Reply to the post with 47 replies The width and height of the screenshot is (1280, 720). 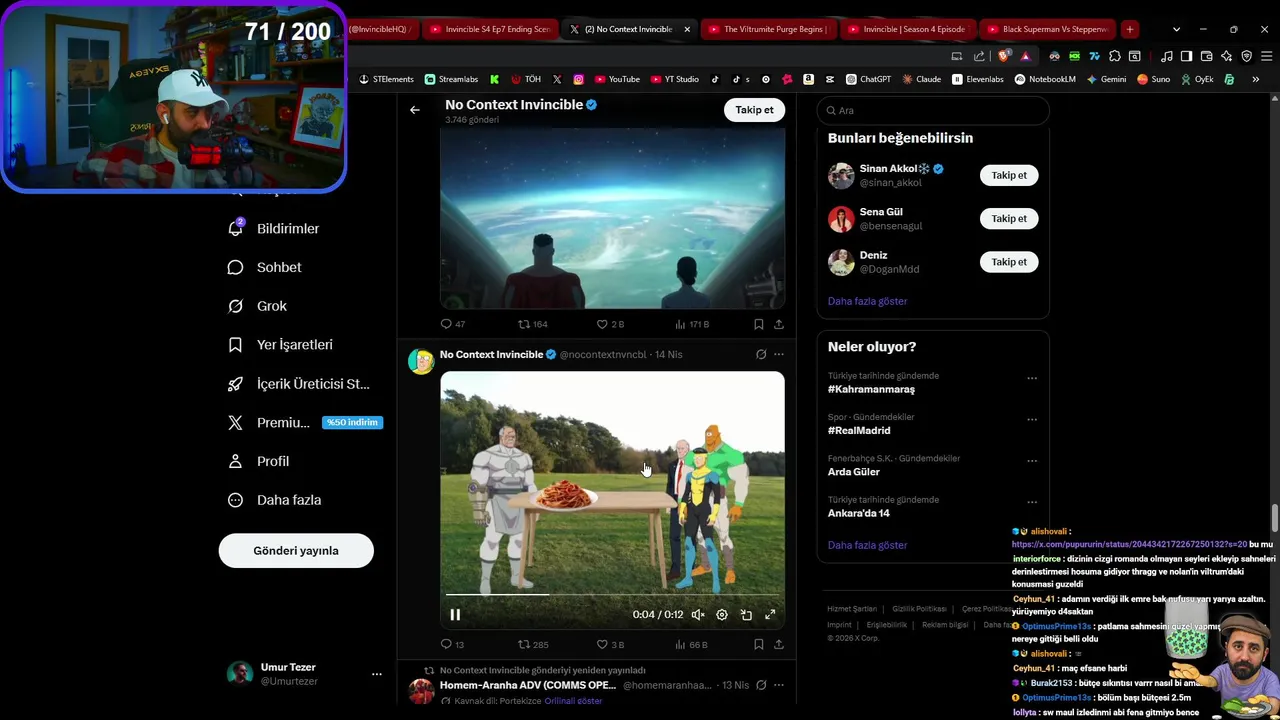coord(452,324)
